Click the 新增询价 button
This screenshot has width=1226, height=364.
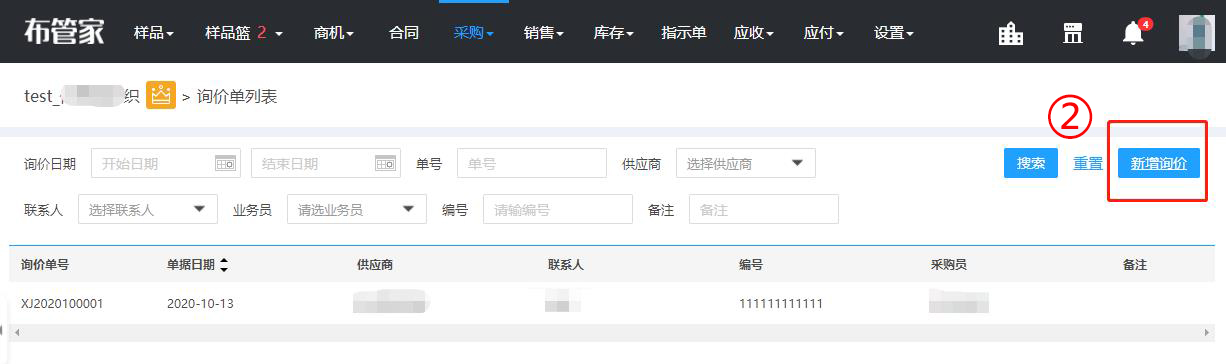tap(1159, 163)
